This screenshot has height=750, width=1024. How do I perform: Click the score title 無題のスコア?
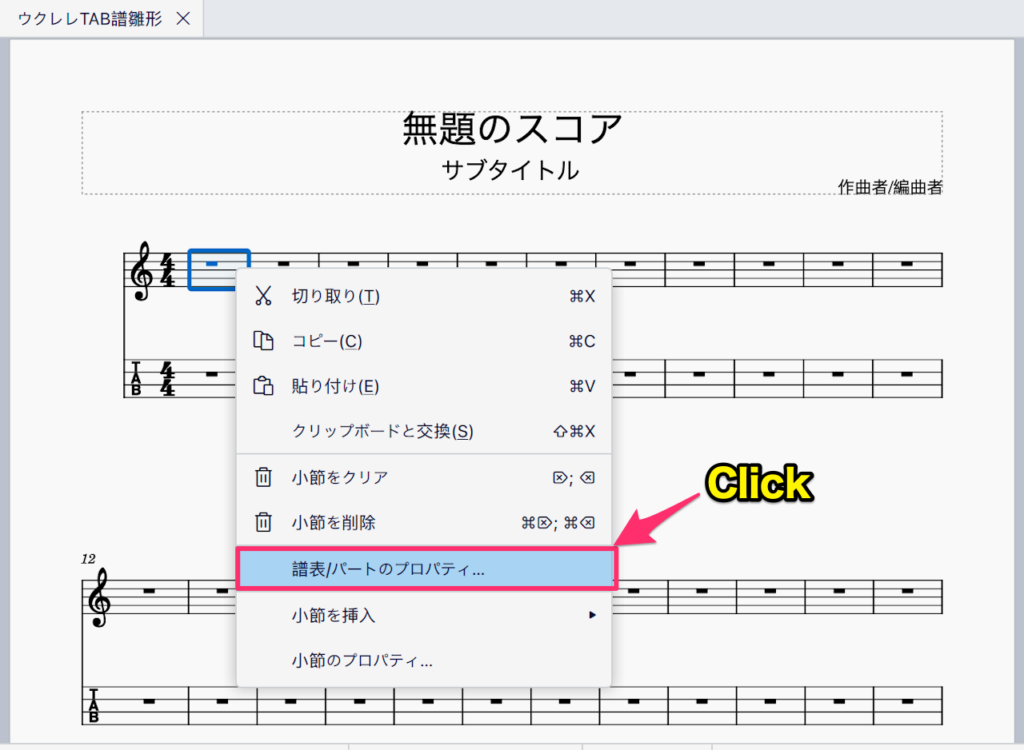[512, 129]
